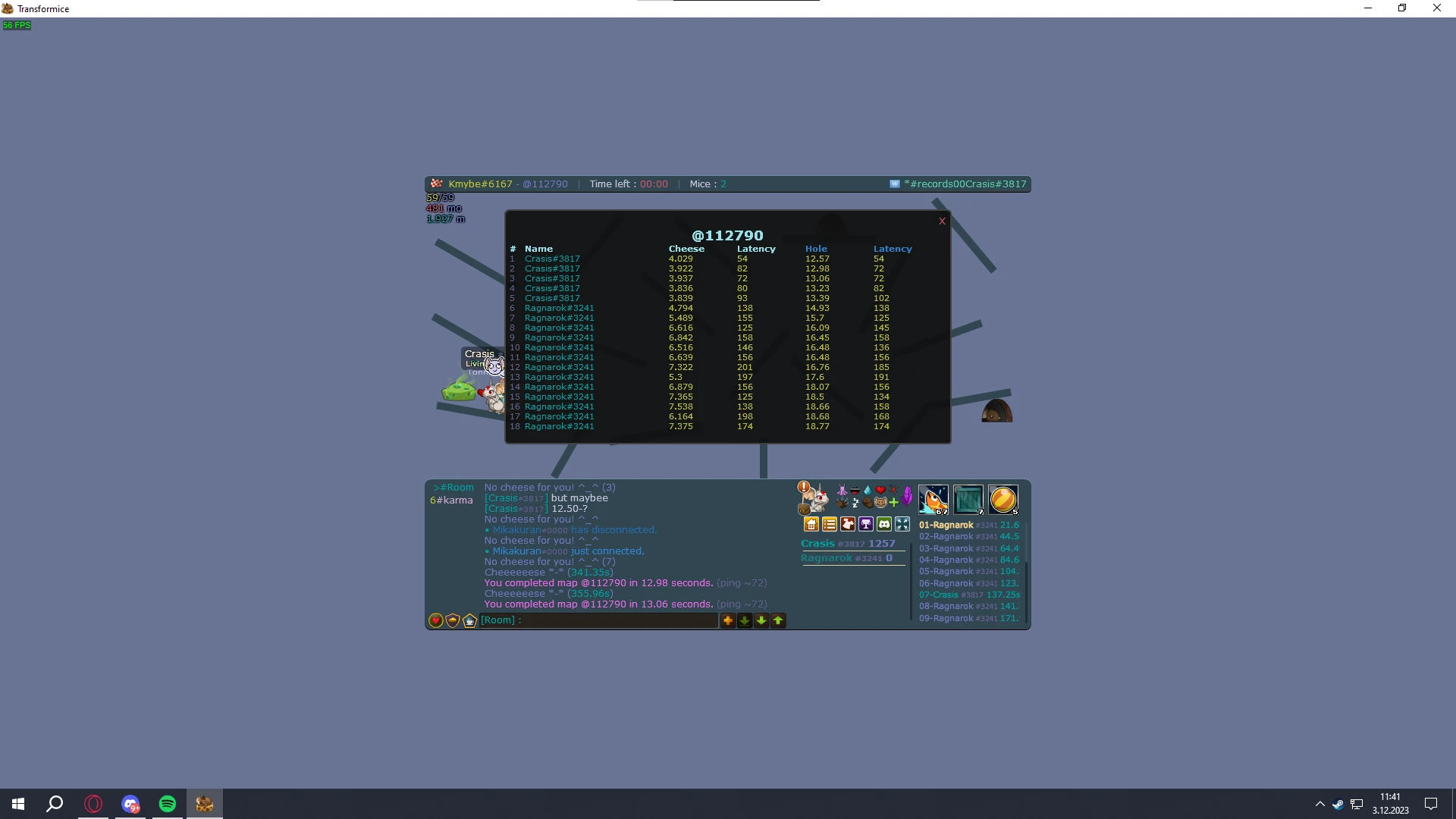Use the ZZZ sleep emote

855,502
